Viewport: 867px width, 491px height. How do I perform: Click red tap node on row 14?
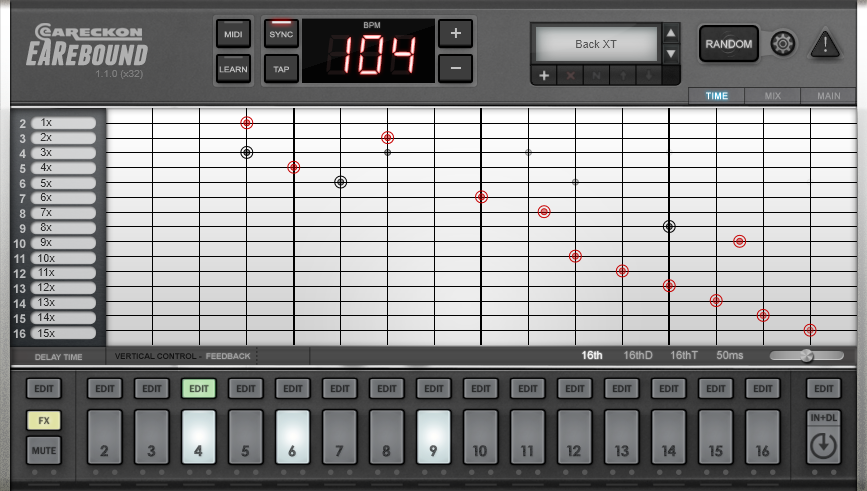point(716,301)
